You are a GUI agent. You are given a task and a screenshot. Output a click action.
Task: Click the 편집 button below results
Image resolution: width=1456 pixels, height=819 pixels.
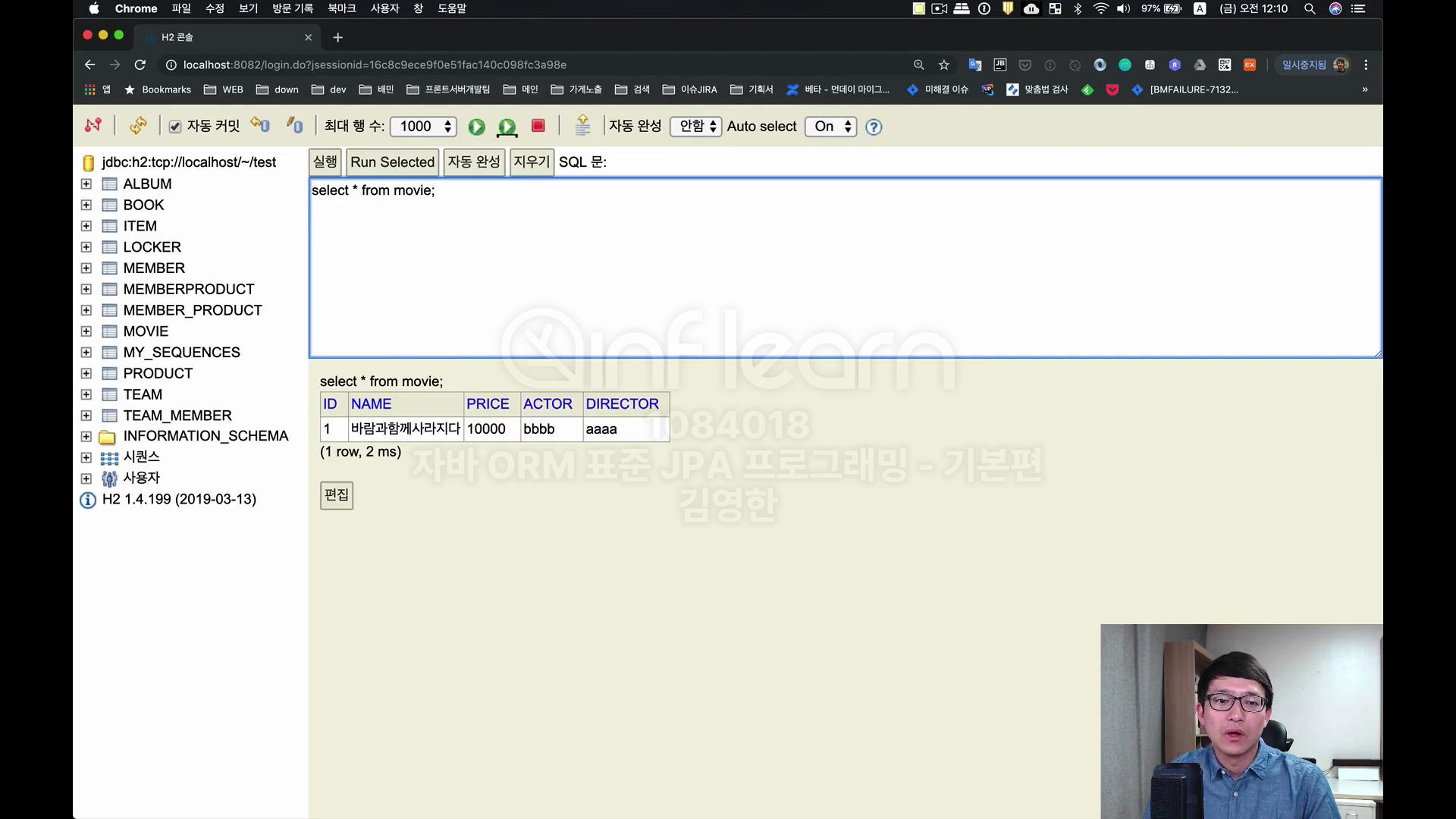tap(336, 495)
